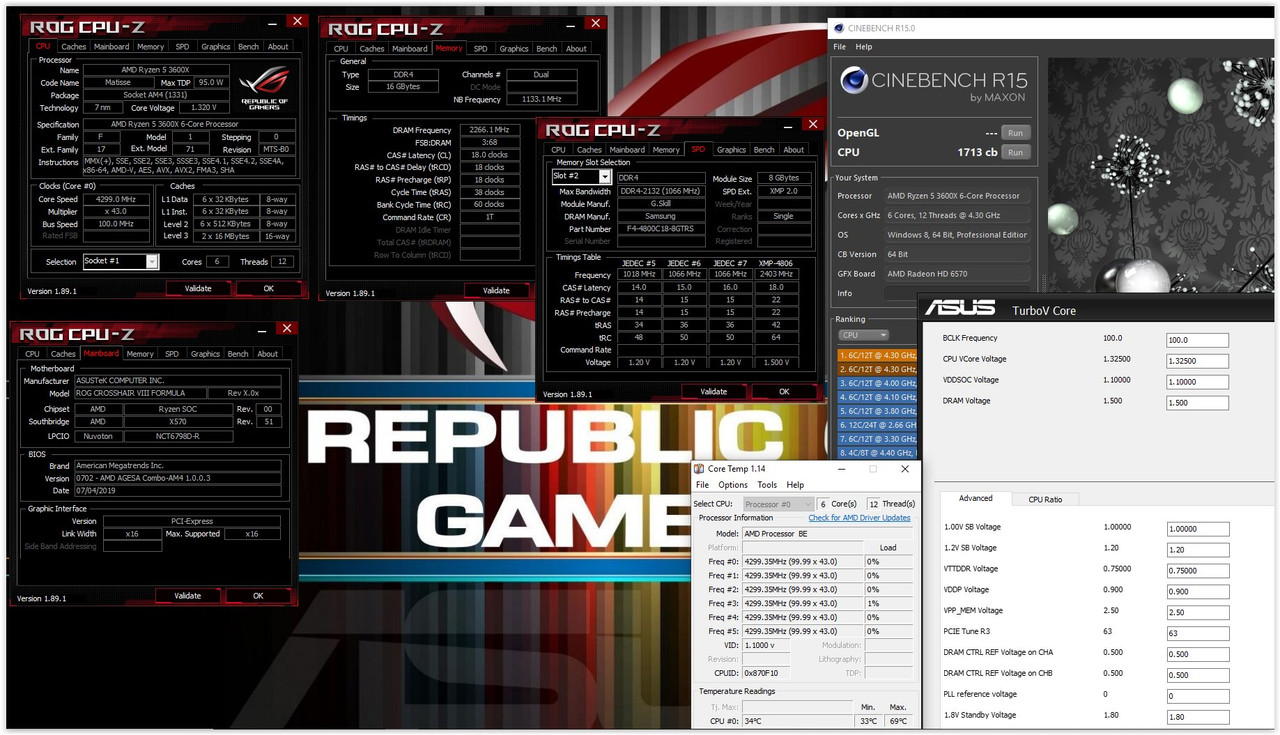This screenshot has width=1280, height=735.
Task: Select the Advanced tab in TurboV Core
Action: (x=976, y=498)
